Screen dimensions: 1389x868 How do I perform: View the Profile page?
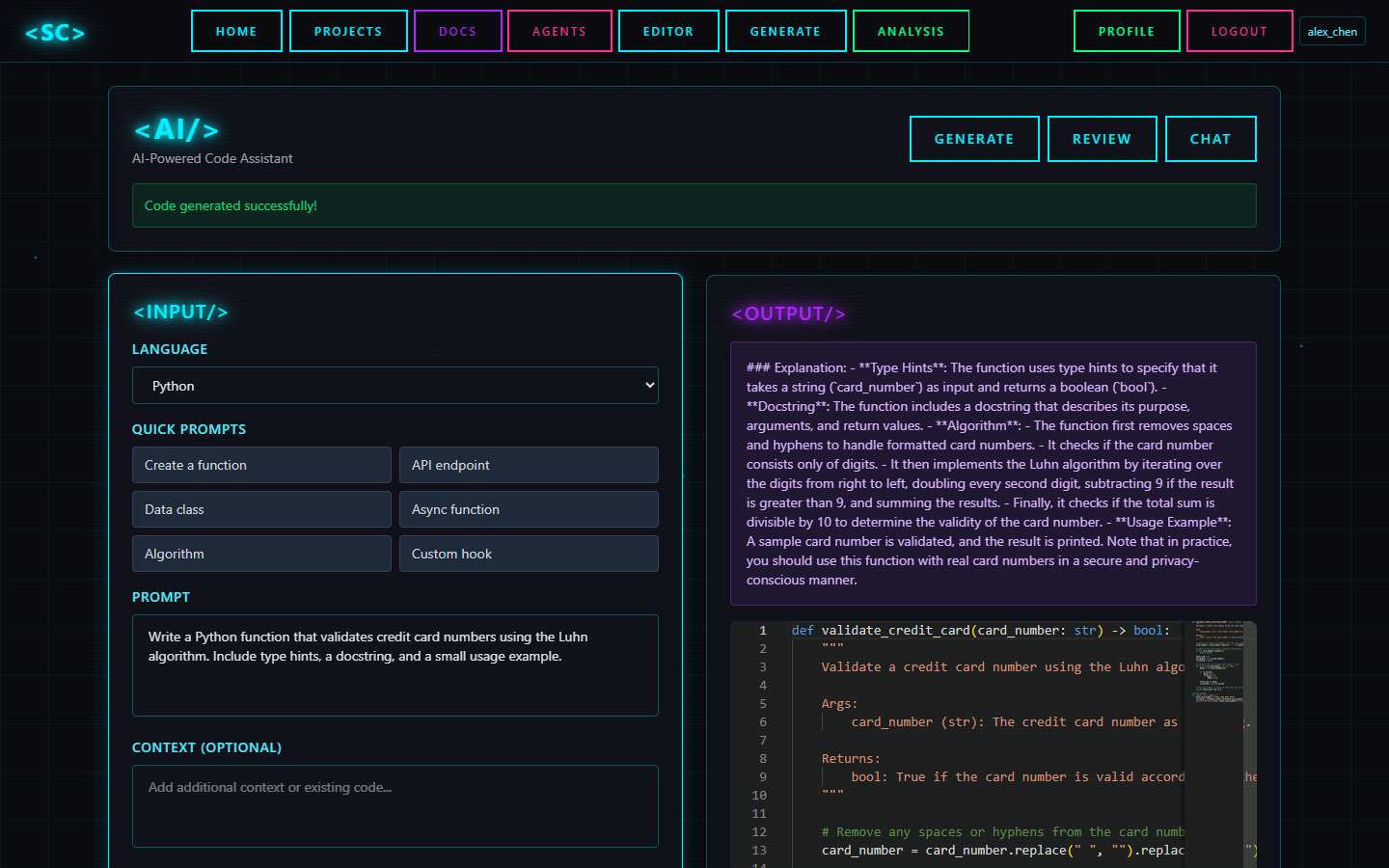1127,31
